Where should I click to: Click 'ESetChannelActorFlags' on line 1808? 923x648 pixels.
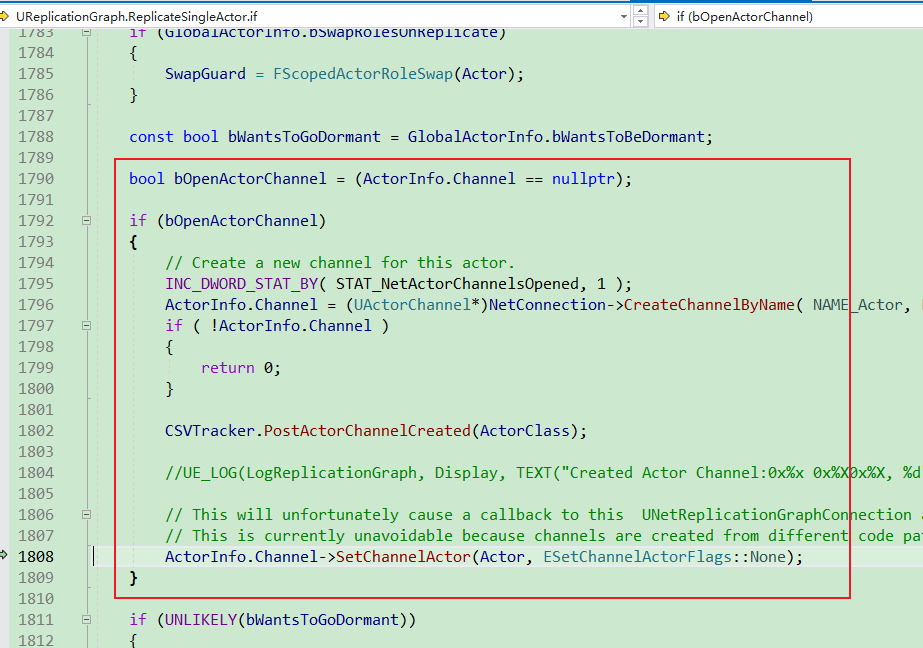pyautogui.click(x=638, y=557)
